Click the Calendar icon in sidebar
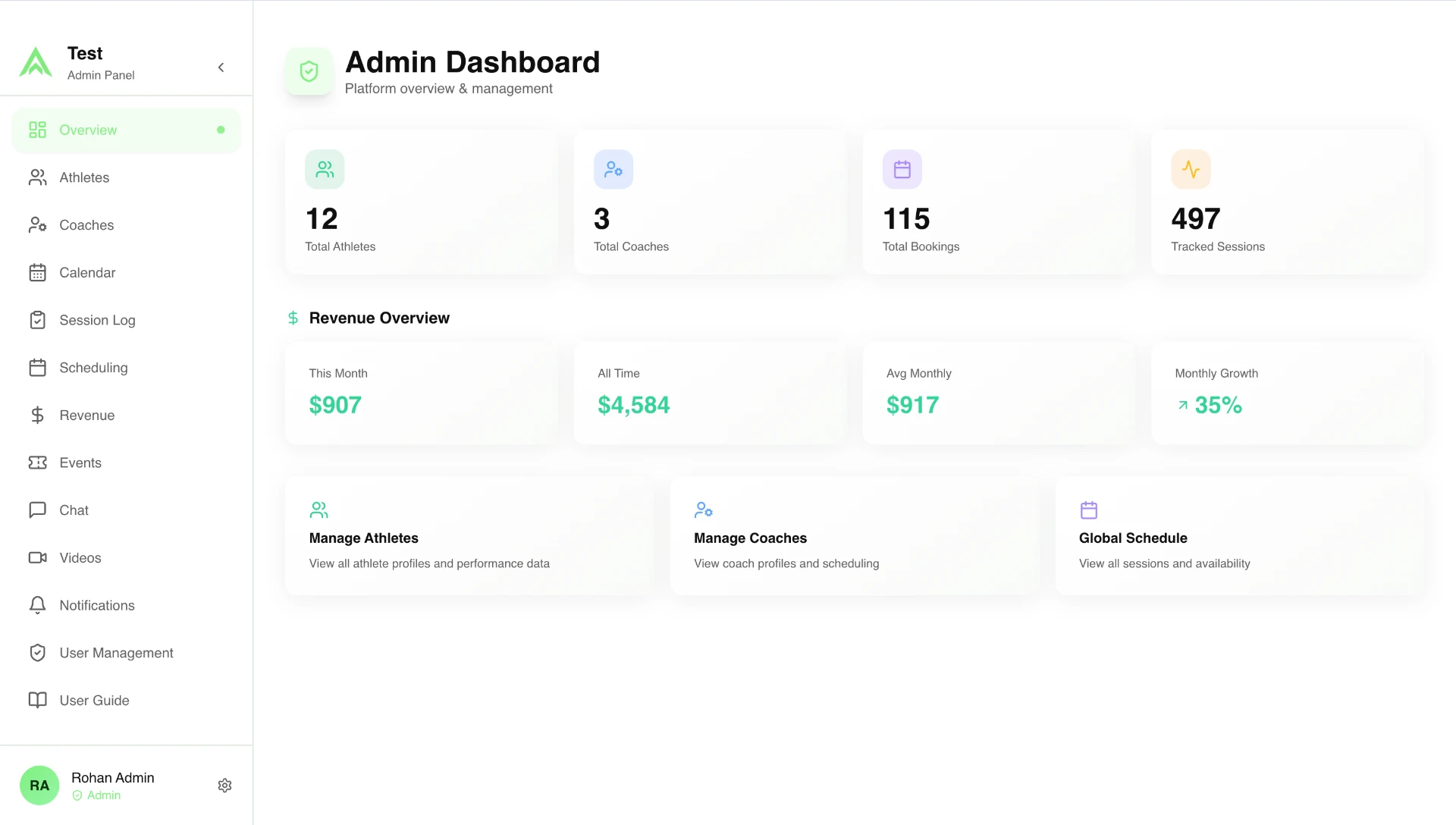This screenshot has height=825, width=1456. click(37, 272)
